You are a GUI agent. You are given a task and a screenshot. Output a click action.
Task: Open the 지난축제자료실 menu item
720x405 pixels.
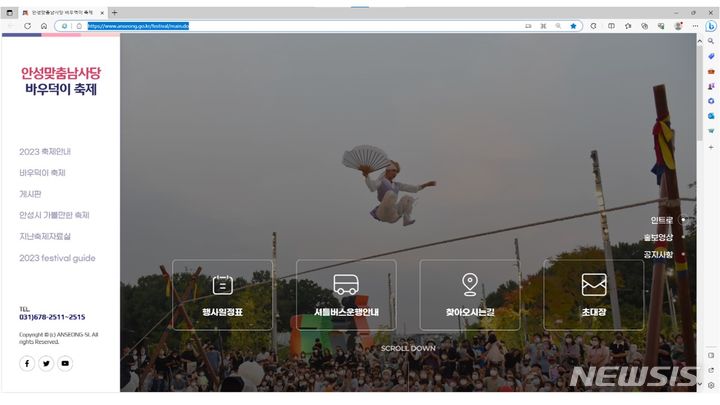point(45,236)
